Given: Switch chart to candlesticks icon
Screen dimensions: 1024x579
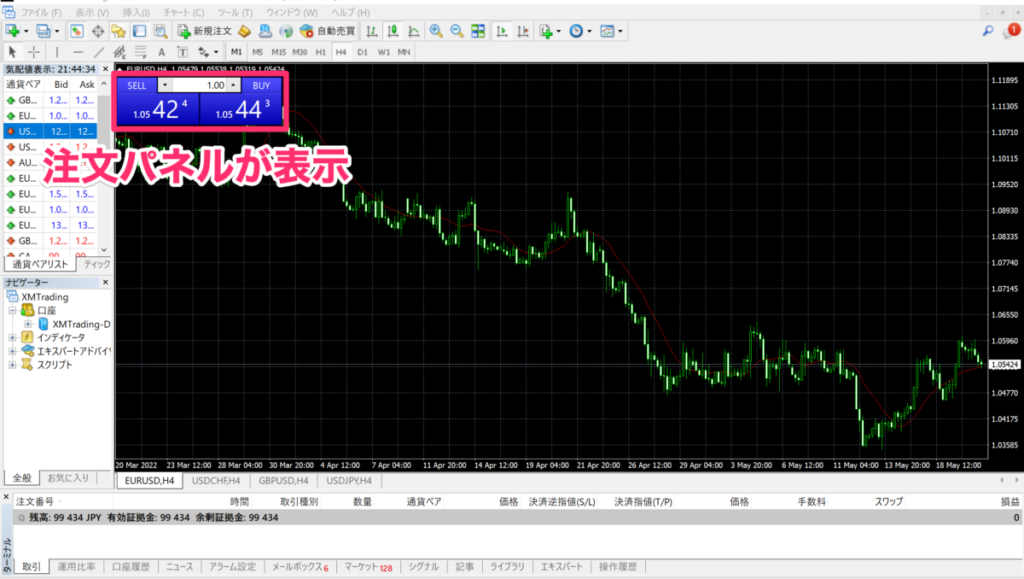Looking at the screenshot, I should [x=392, y=31].
